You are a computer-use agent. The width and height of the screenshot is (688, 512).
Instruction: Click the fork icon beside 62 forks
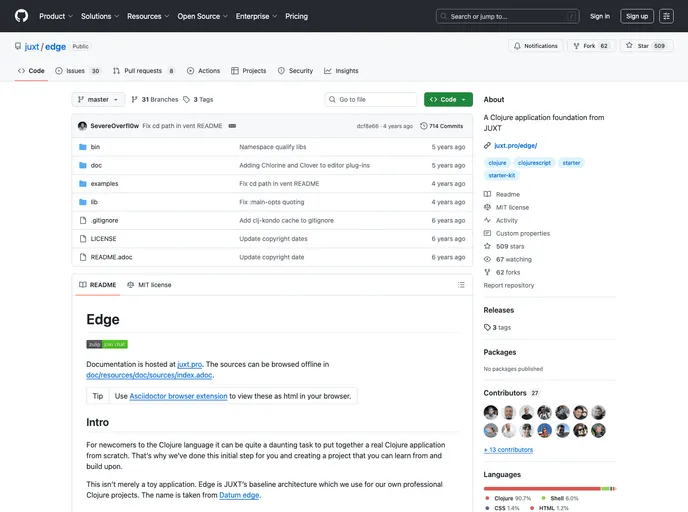tap(487, 272)
